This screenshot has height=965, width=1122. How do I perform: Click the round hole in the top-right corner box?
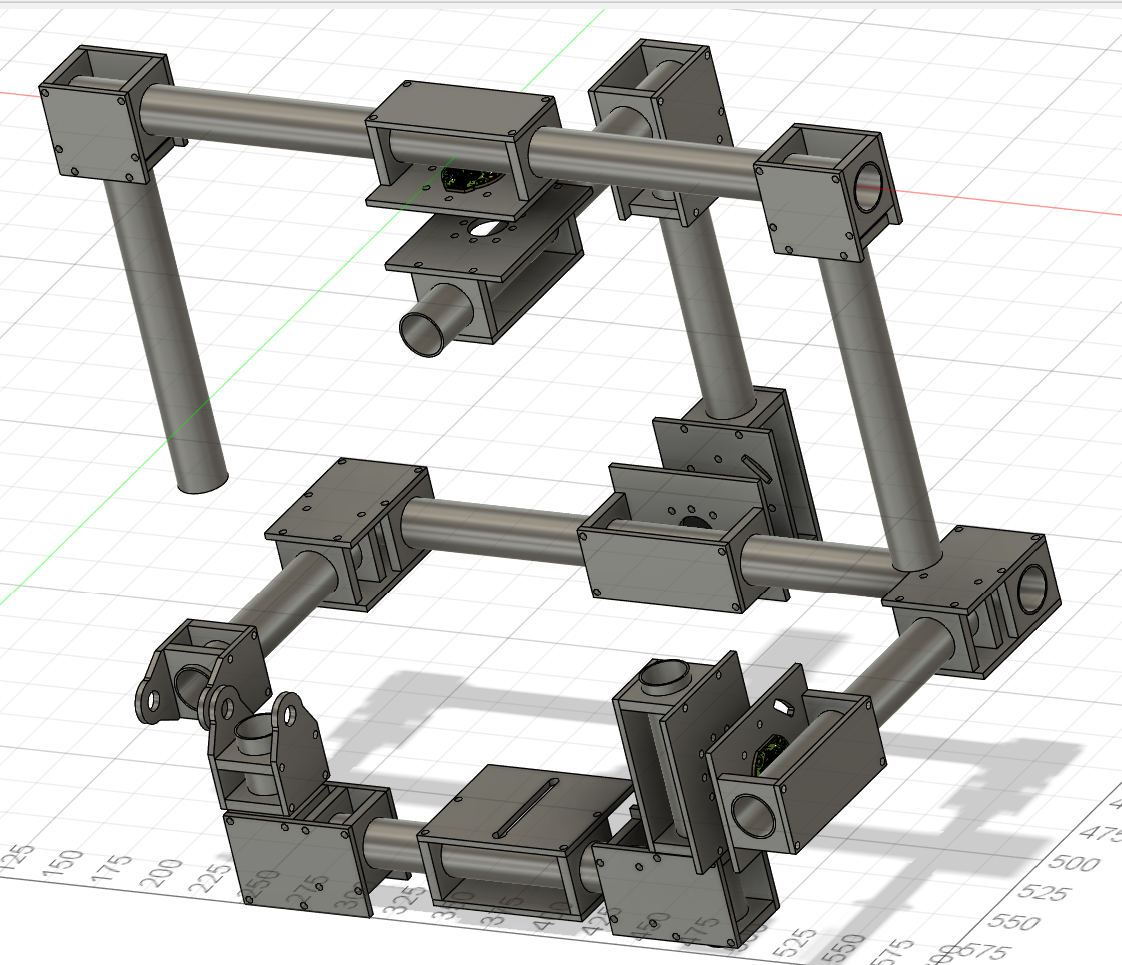[869, 186]
